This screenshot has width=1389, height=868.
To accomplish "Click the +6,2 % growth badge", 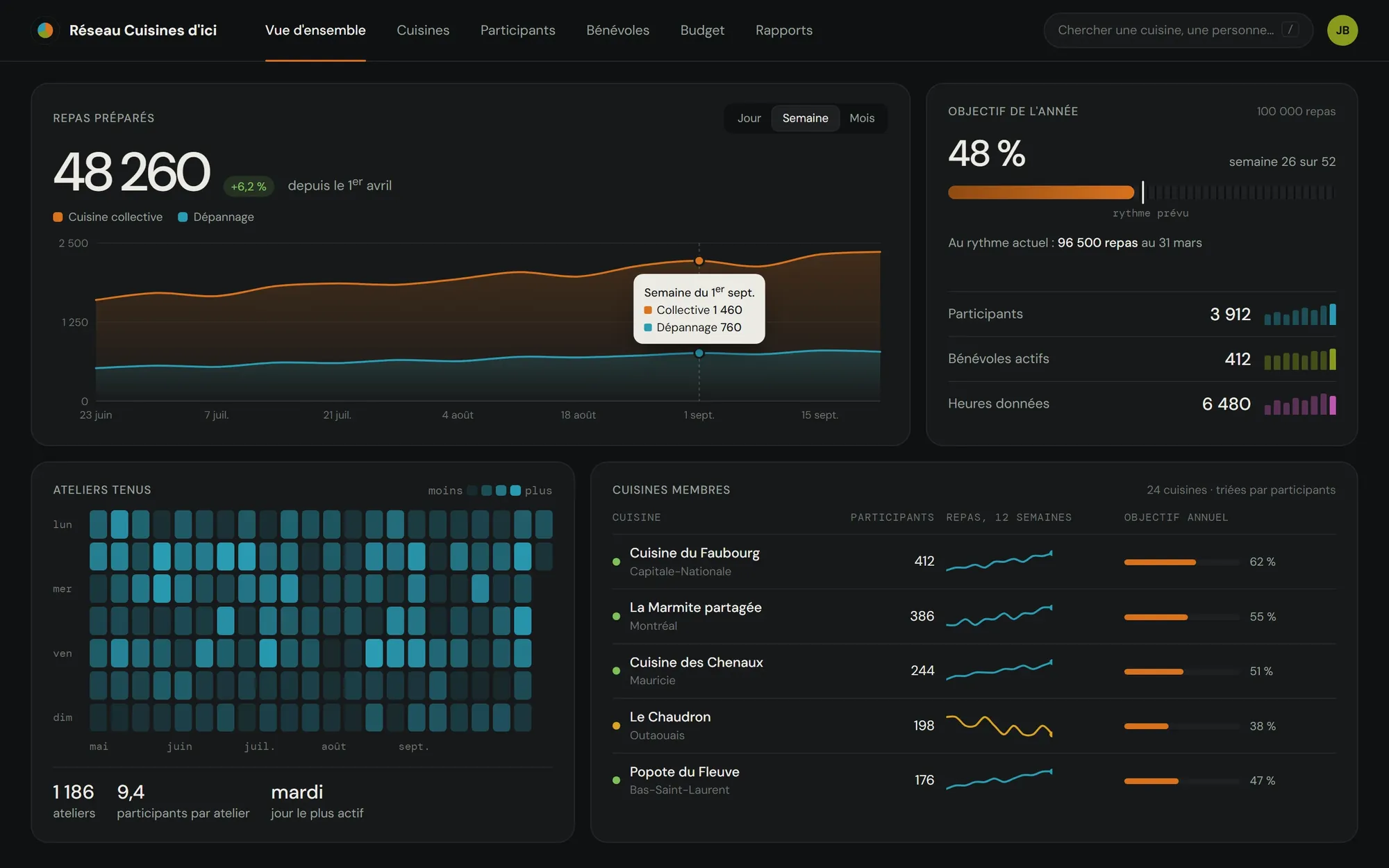I will point(248,186).
